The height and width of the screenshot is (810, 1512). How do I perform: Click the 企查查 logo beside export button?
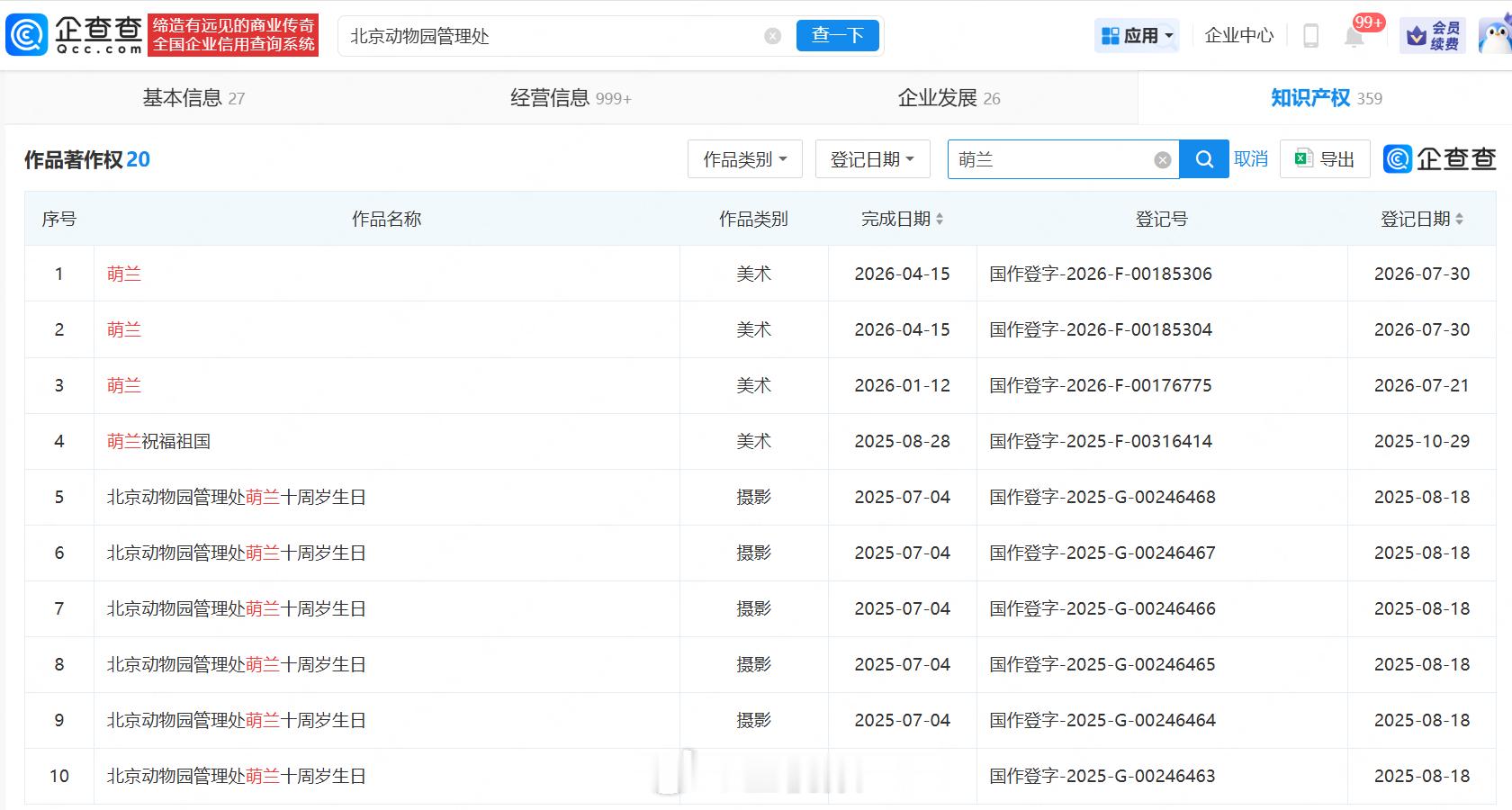1440,159
